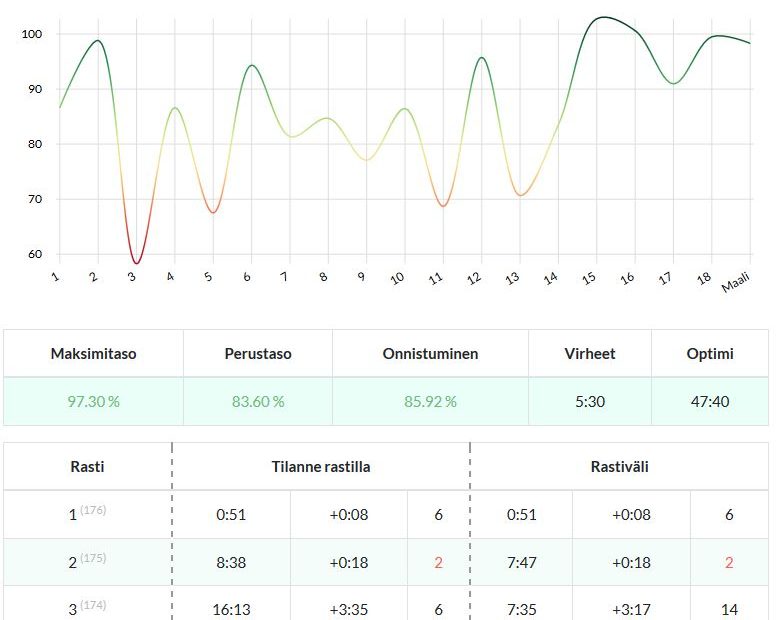Screen dimensions: 776x620
Task: Click the 83.60 % Perustaso value
Action: click(257, 401)
